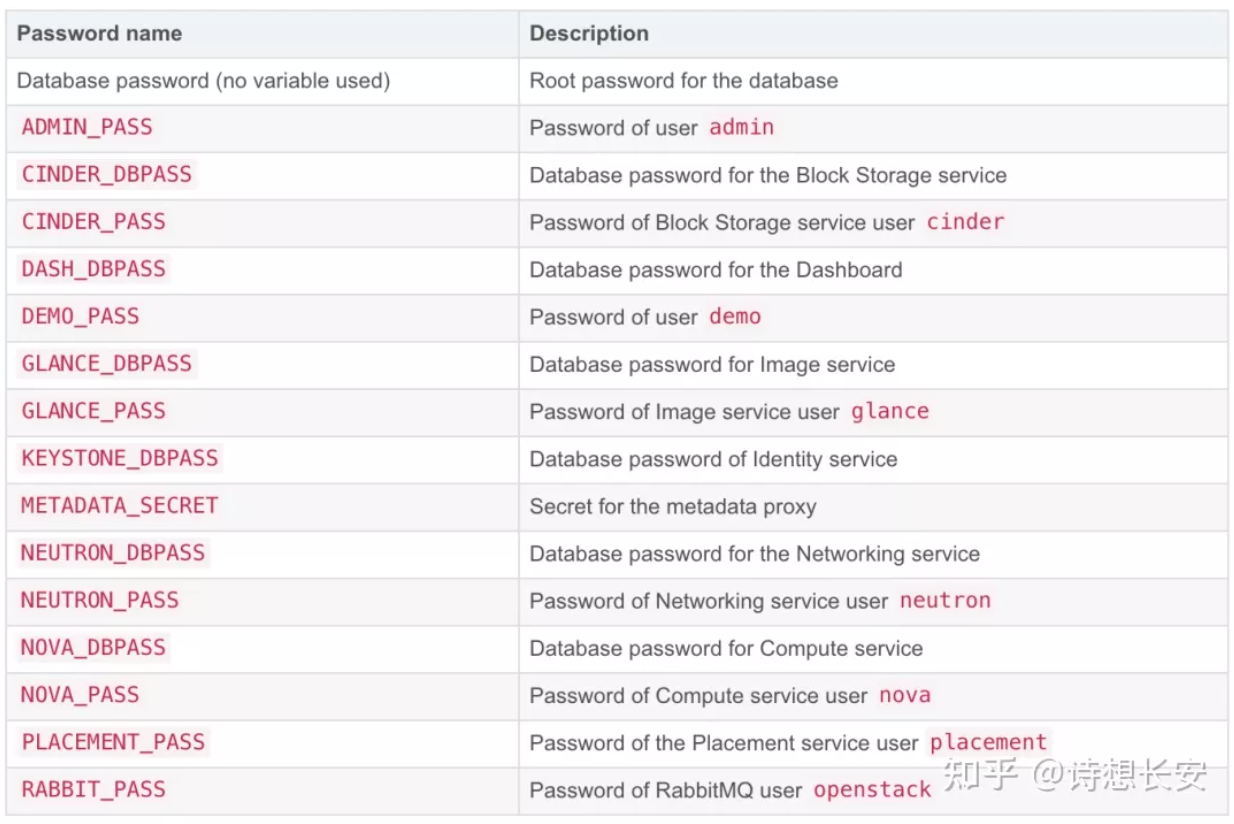Screen dimensions: 1234x824
Task: Click the KEYSTONE_DBPASS variable name
Action: [x=119, y=458]
